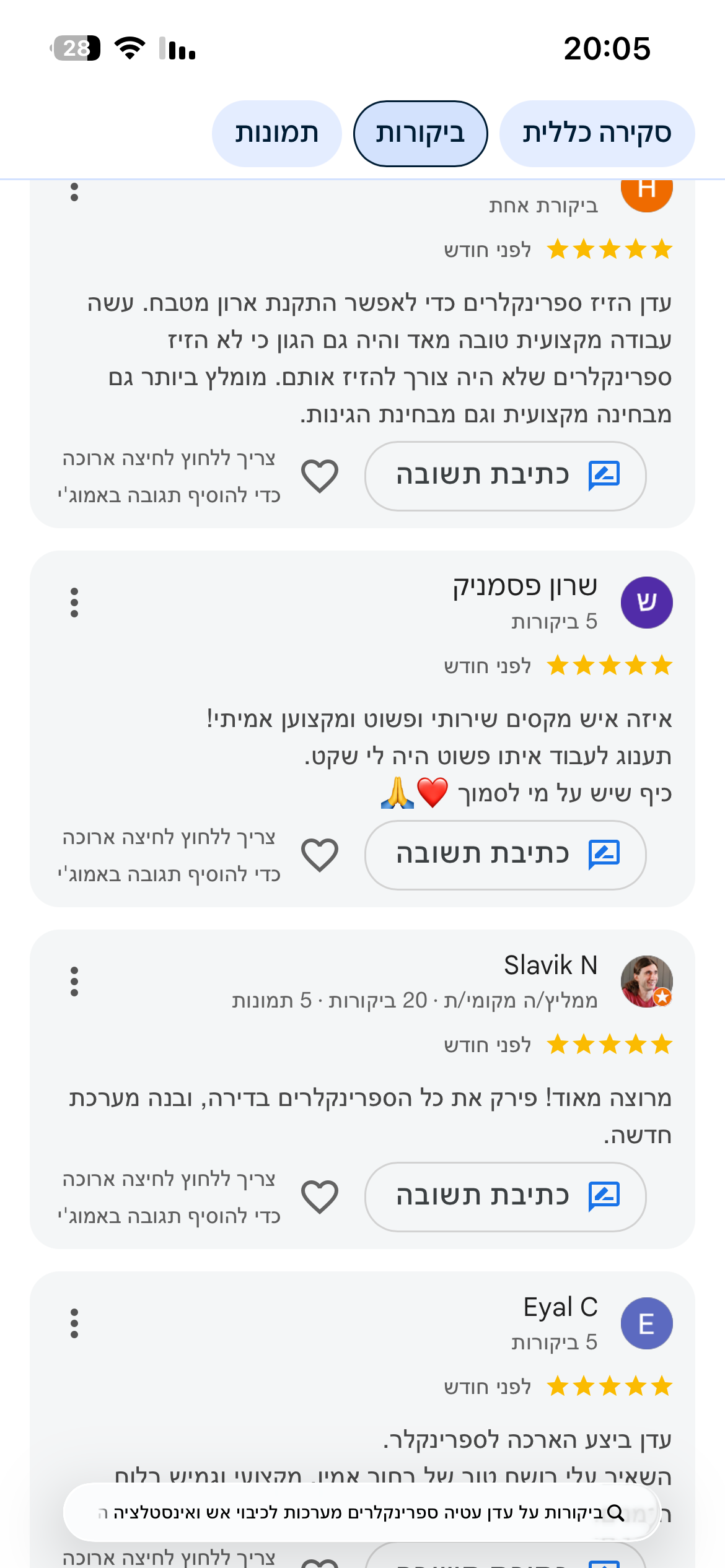Open three-dot menu on שרון פסמניק review
This screenshot has height=1568, width=725.
coord(74,603)
